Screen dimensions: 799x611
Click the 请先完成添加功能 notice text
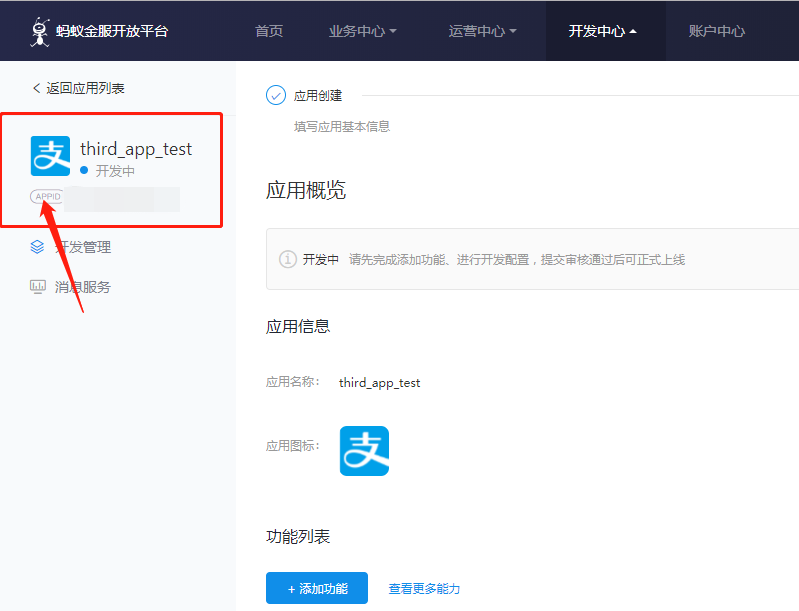tap(517, 260)
